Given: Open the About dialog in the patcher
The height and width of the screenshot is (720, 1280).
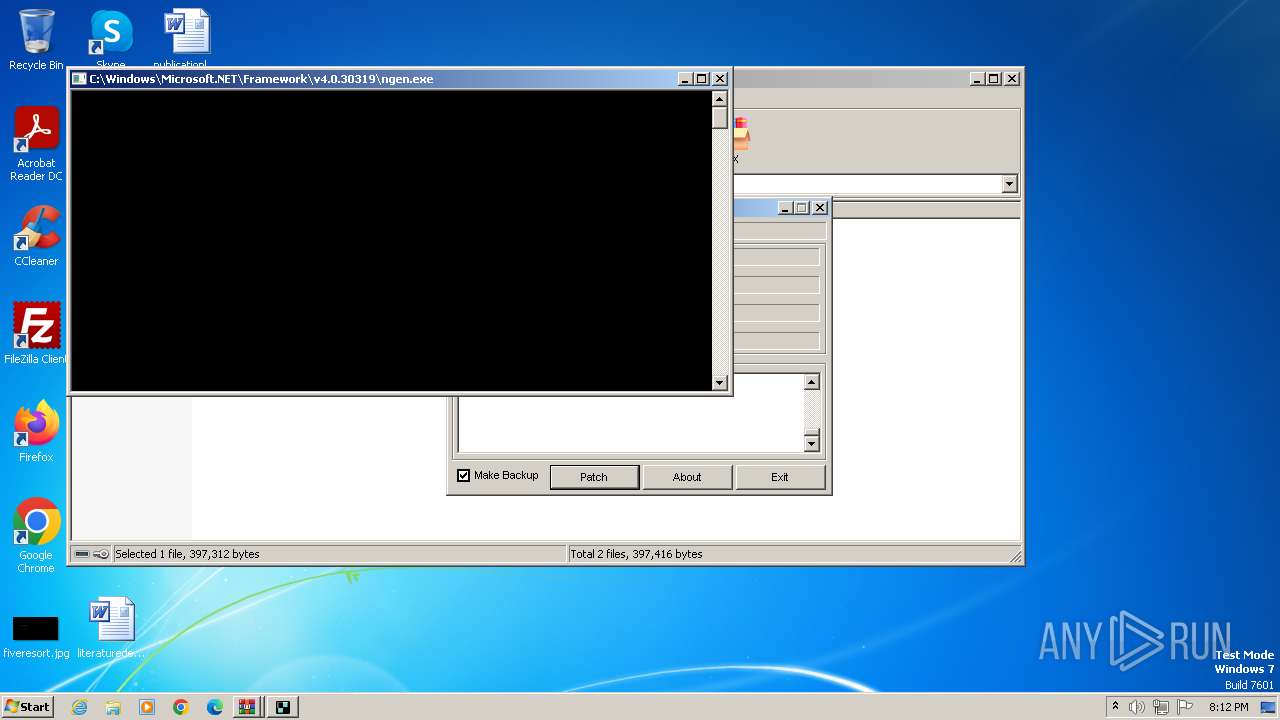Looking at the screenshot, I should pos(687,477).
